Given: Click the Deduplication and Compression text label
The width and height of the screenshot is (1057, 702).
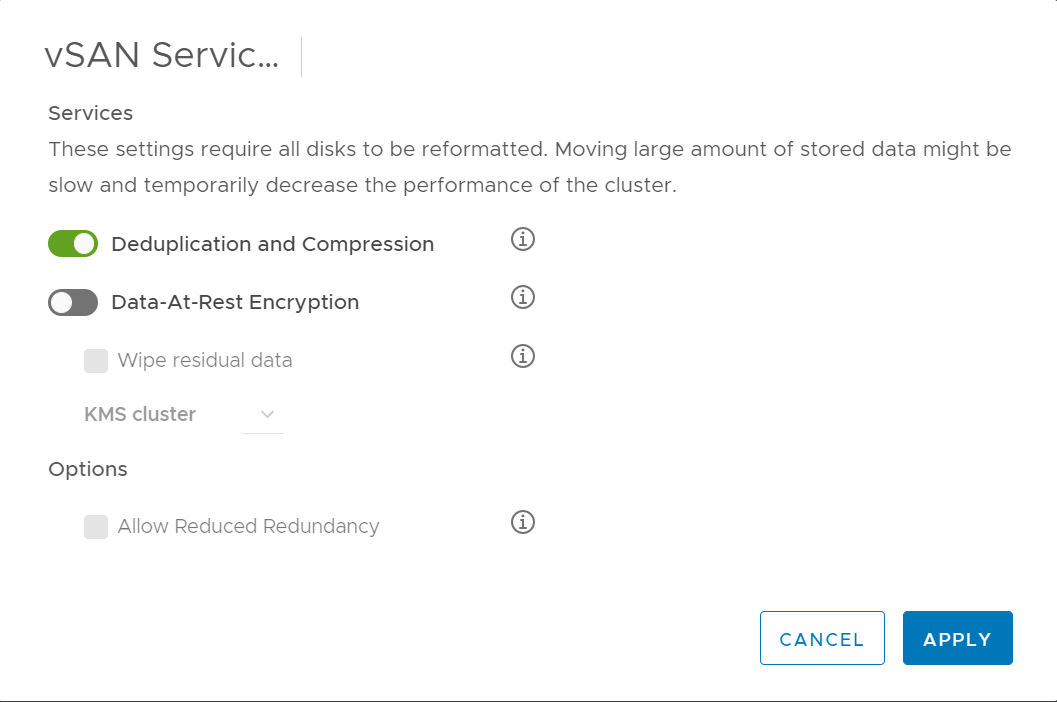Looking at the screenshot, I should 272,244.
